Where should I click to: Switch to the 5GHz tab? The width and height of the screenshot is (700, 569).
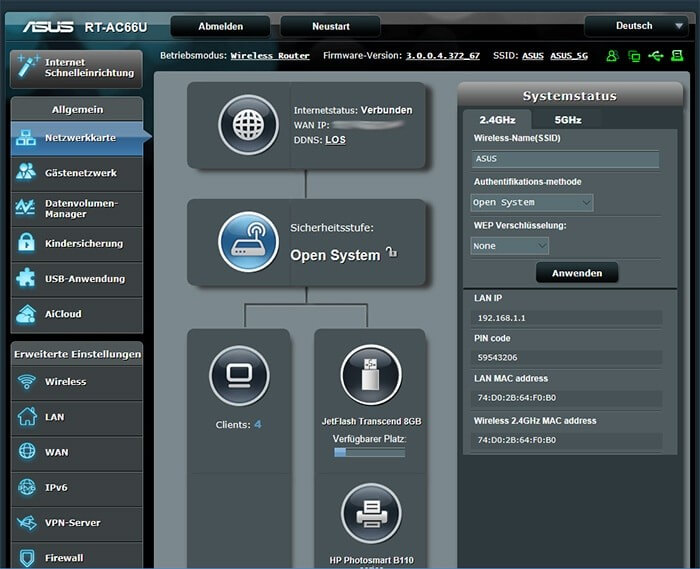568,120
